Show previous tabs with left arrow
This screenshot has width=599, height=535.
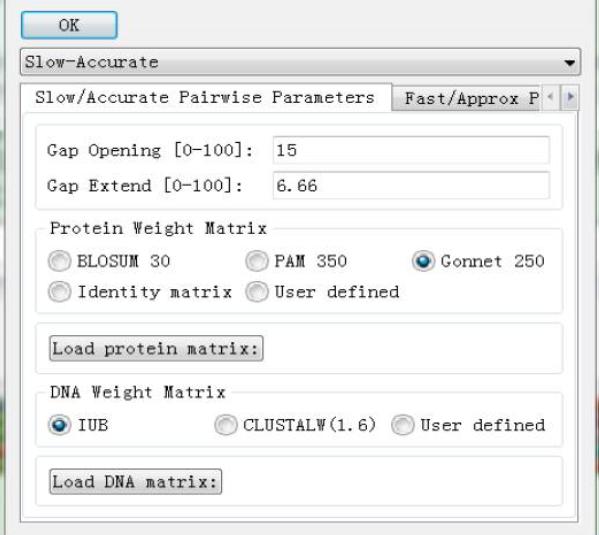pos(550,97)
